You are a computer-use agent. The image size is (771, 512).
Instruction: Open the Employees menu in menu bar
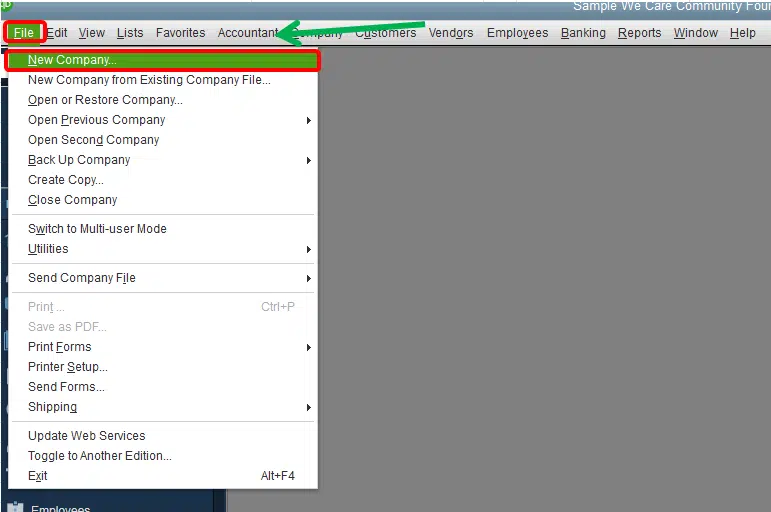(x=517, y=33)
